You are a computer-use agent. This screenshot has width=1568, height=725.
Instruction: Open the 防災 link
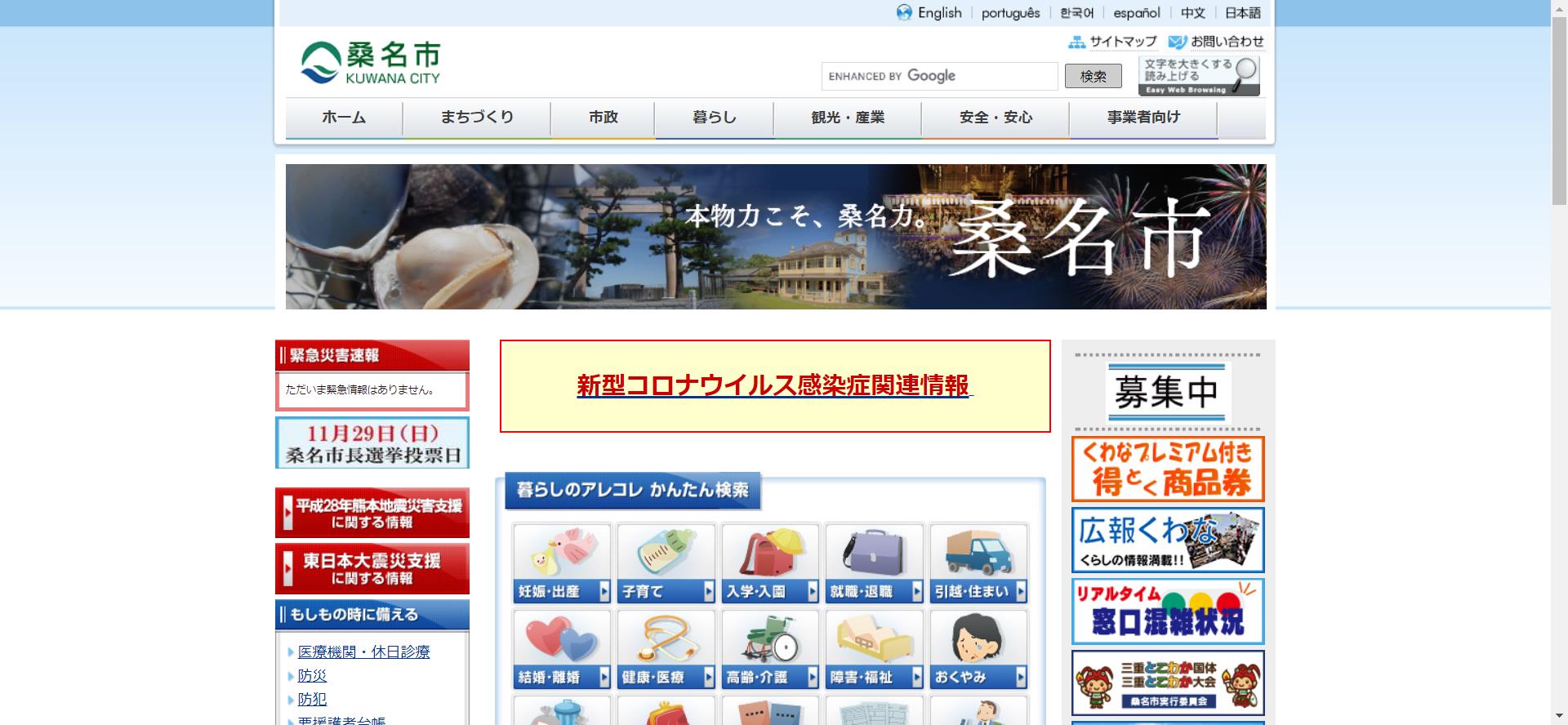[312, 675]
